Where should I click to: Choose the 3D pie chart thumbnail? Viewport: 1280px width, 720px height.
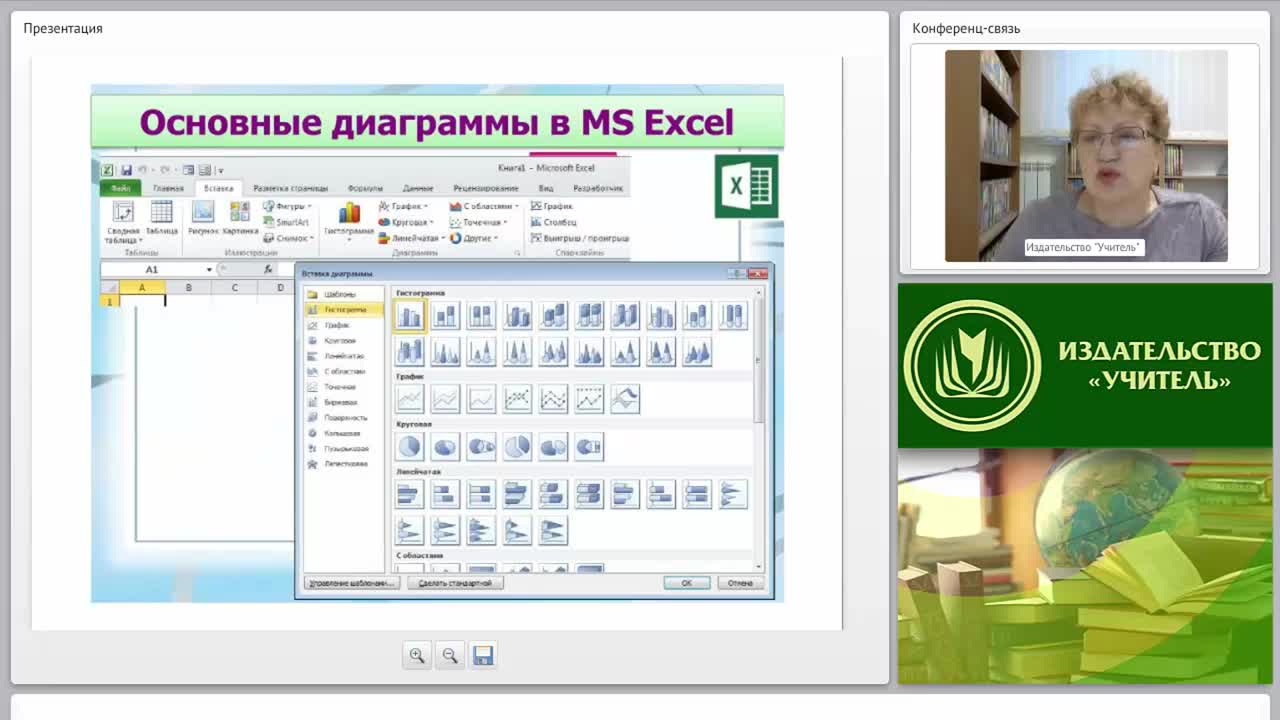445,447
